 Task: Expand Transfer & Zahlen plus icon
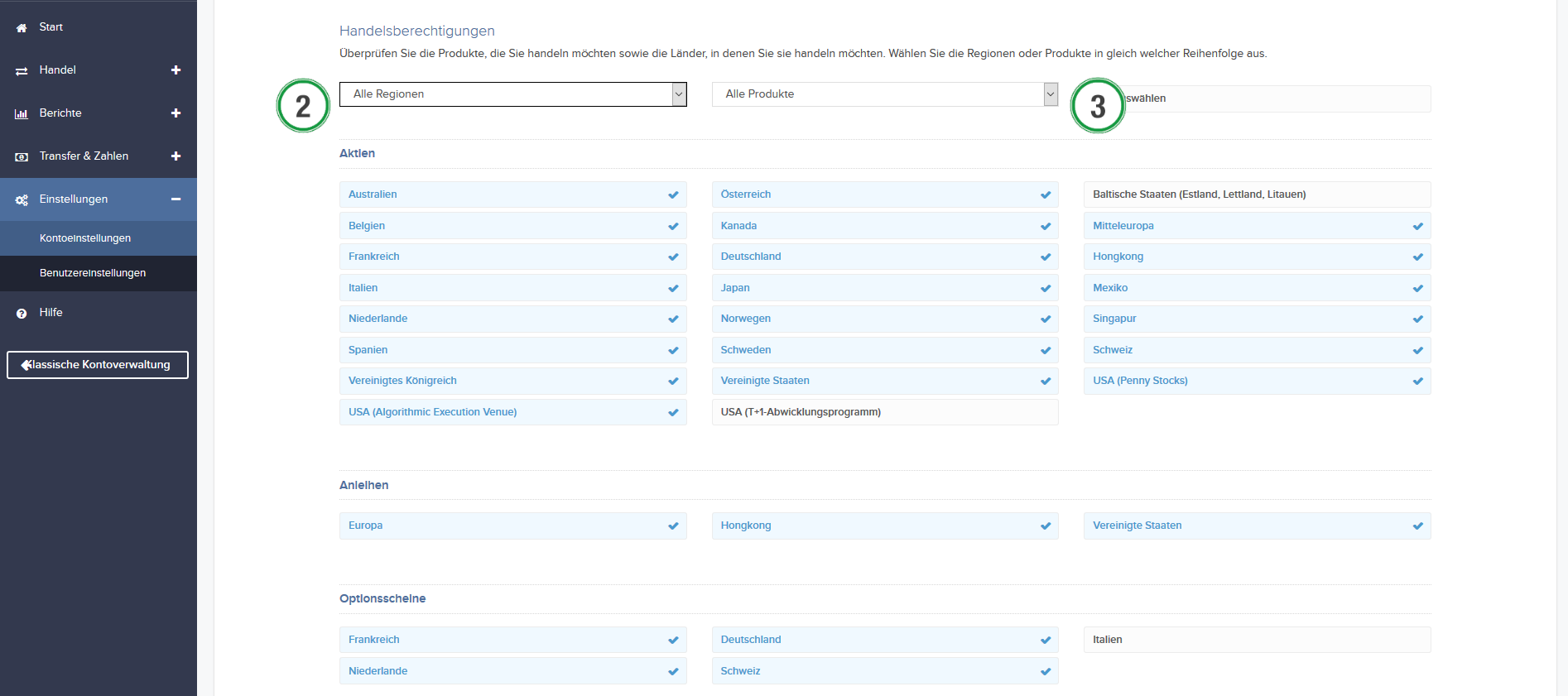pyautogui.click(x=176, y=156)
